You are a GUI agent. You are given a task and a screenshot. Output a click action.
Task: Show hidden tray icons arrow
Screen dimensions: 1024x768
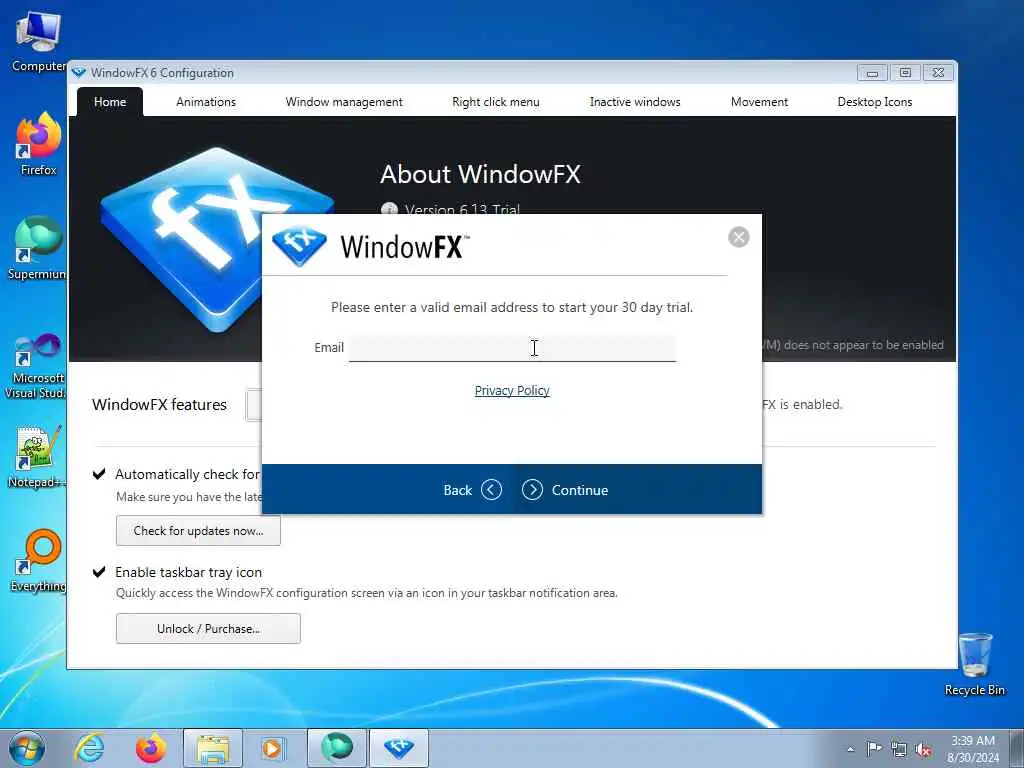(850, 749)
